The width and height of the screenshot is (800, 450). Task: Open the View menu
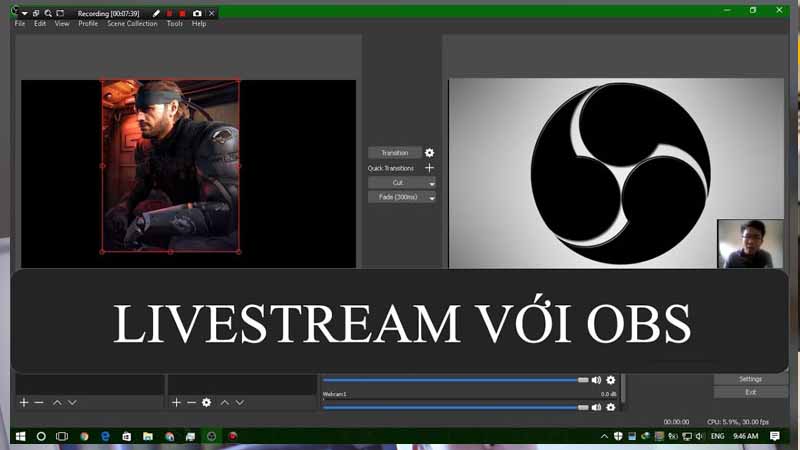point(62,23)
